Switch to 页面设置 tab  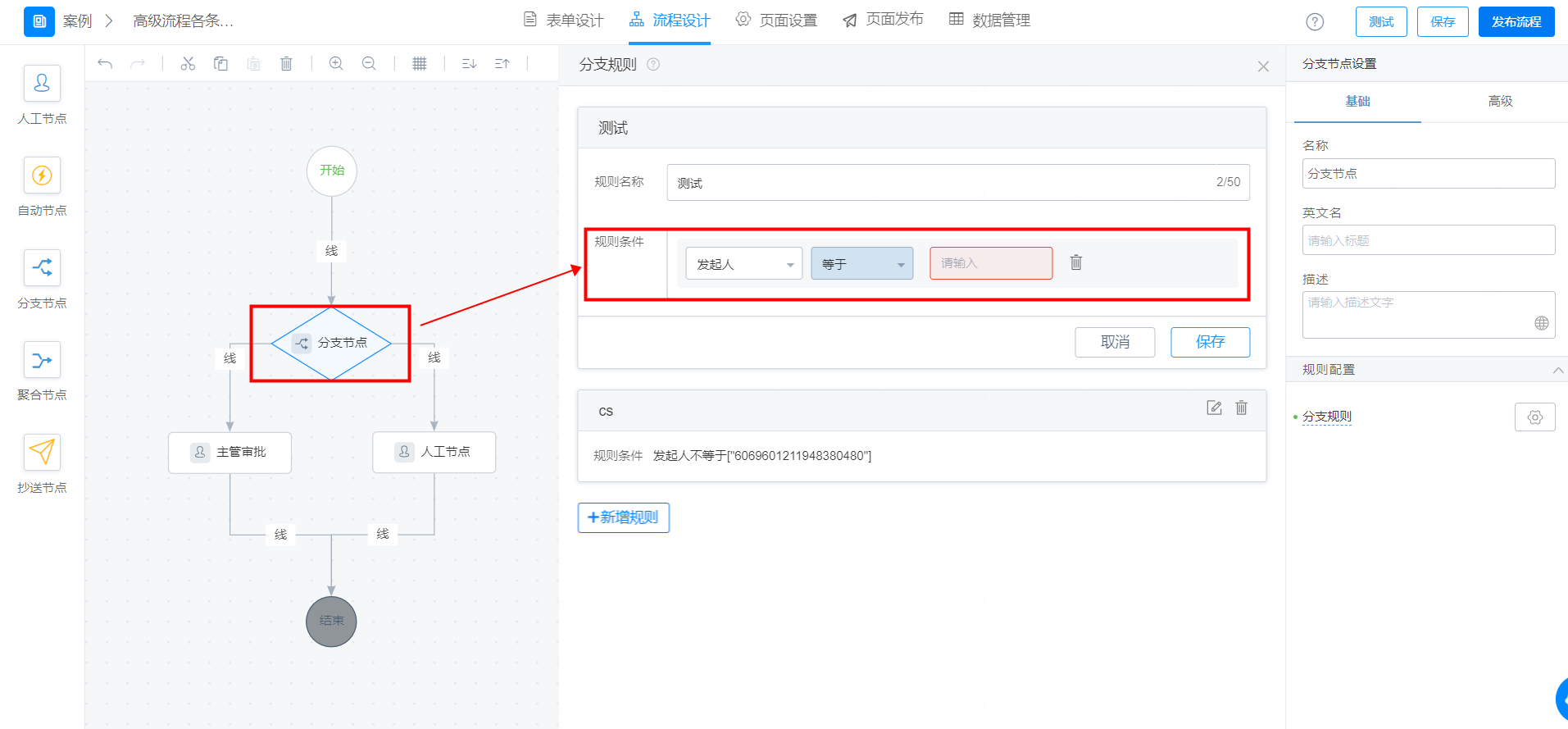776,21
